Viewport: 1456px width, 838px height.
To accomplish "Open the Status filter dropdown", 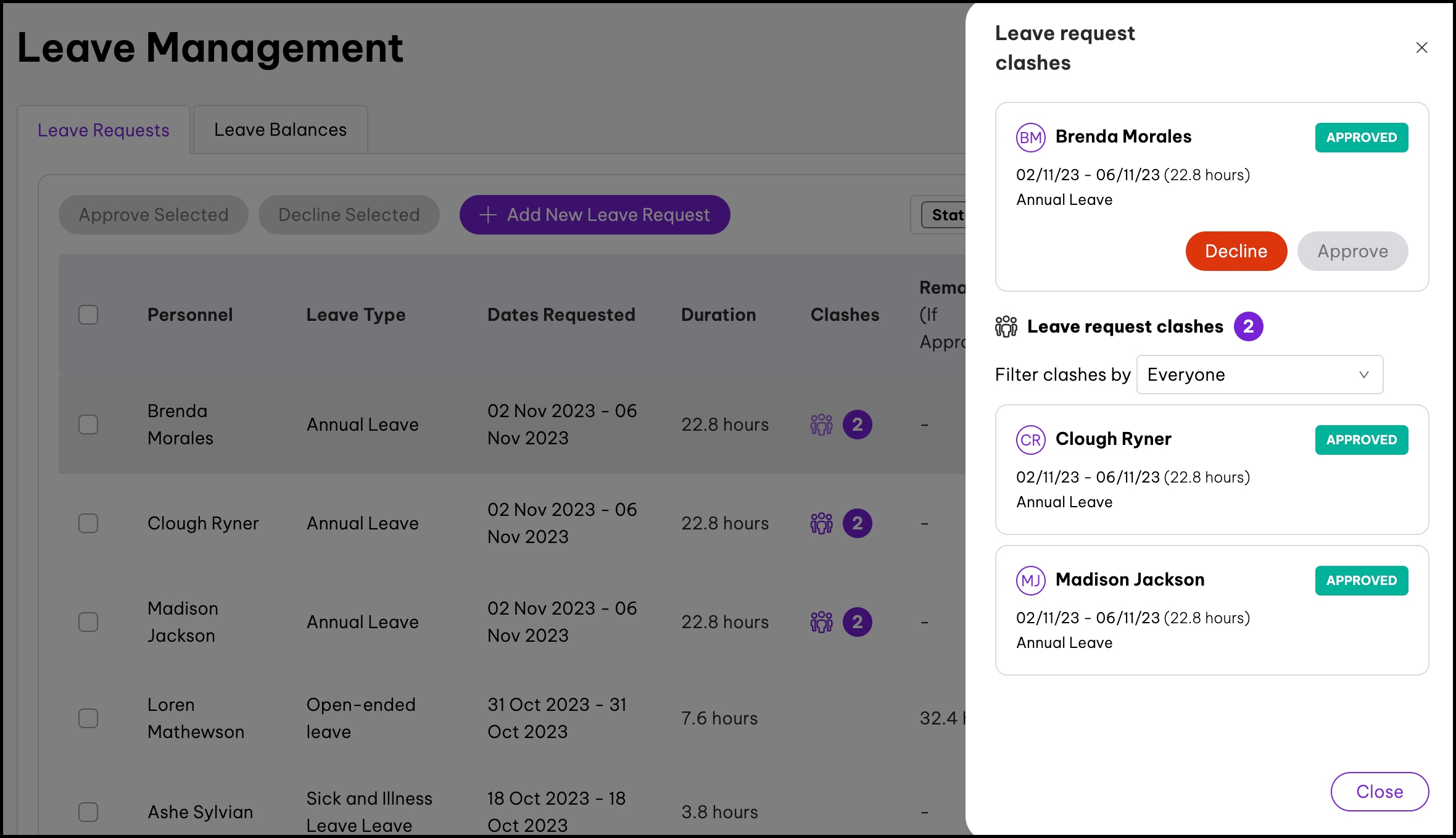I will (x=944, y=215).
